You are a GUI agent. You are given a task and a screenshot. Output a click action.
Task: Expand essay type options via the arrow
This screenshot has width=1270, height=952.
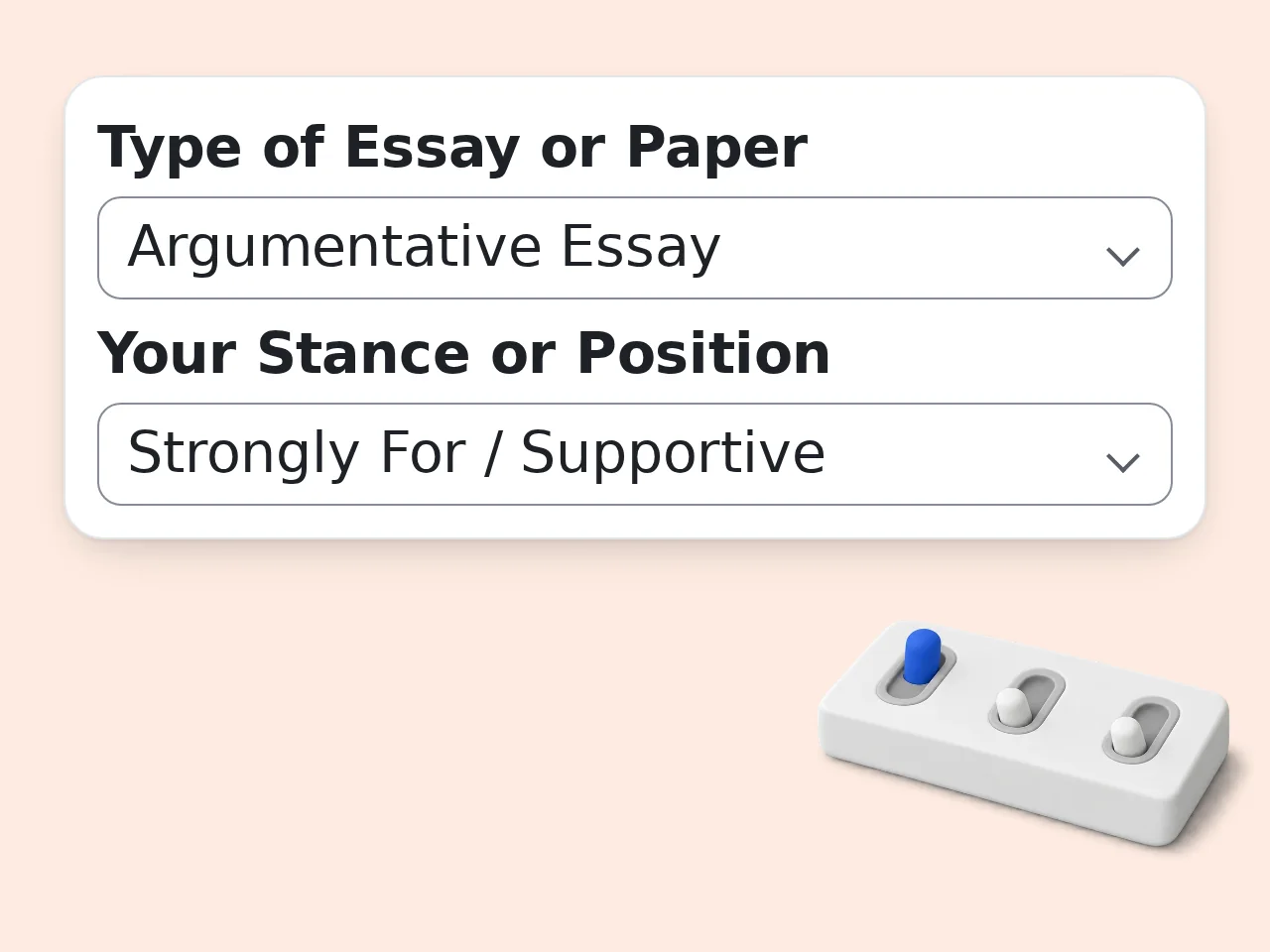(x=1122, y=256)
